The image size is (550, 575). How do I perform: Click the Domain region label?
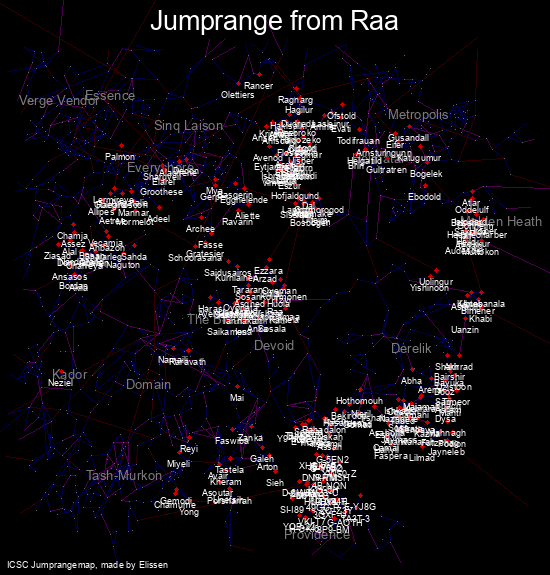point(148,385)
